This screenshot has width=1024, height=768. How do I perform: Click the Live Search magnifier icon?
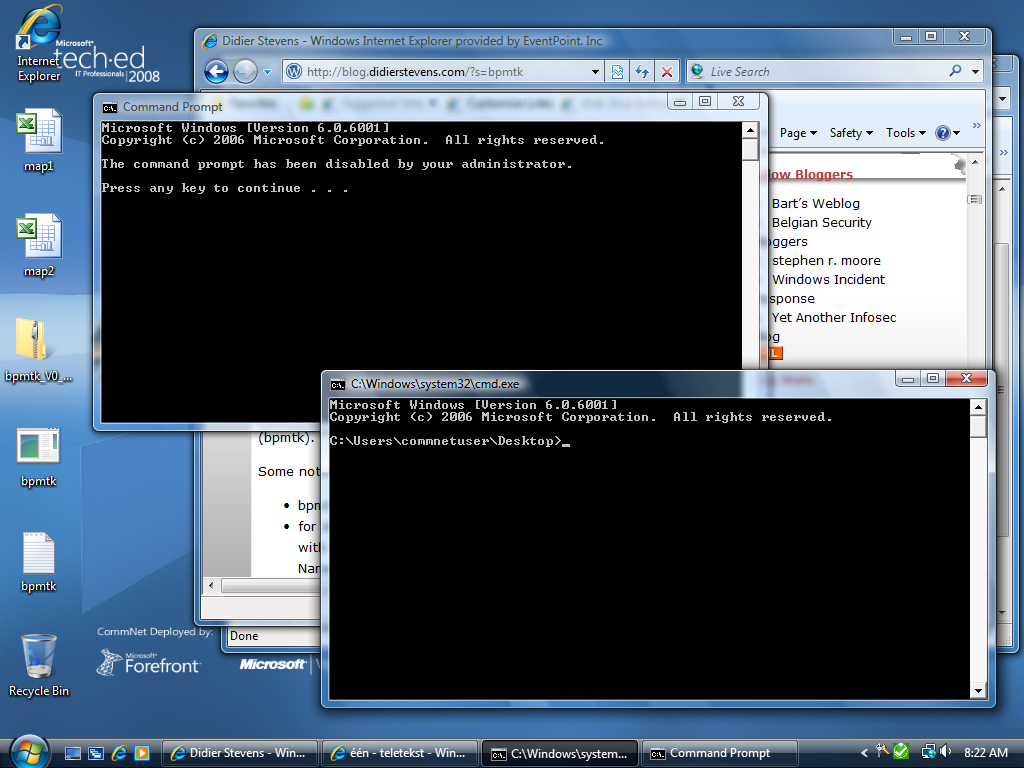(x=955, y=72)
